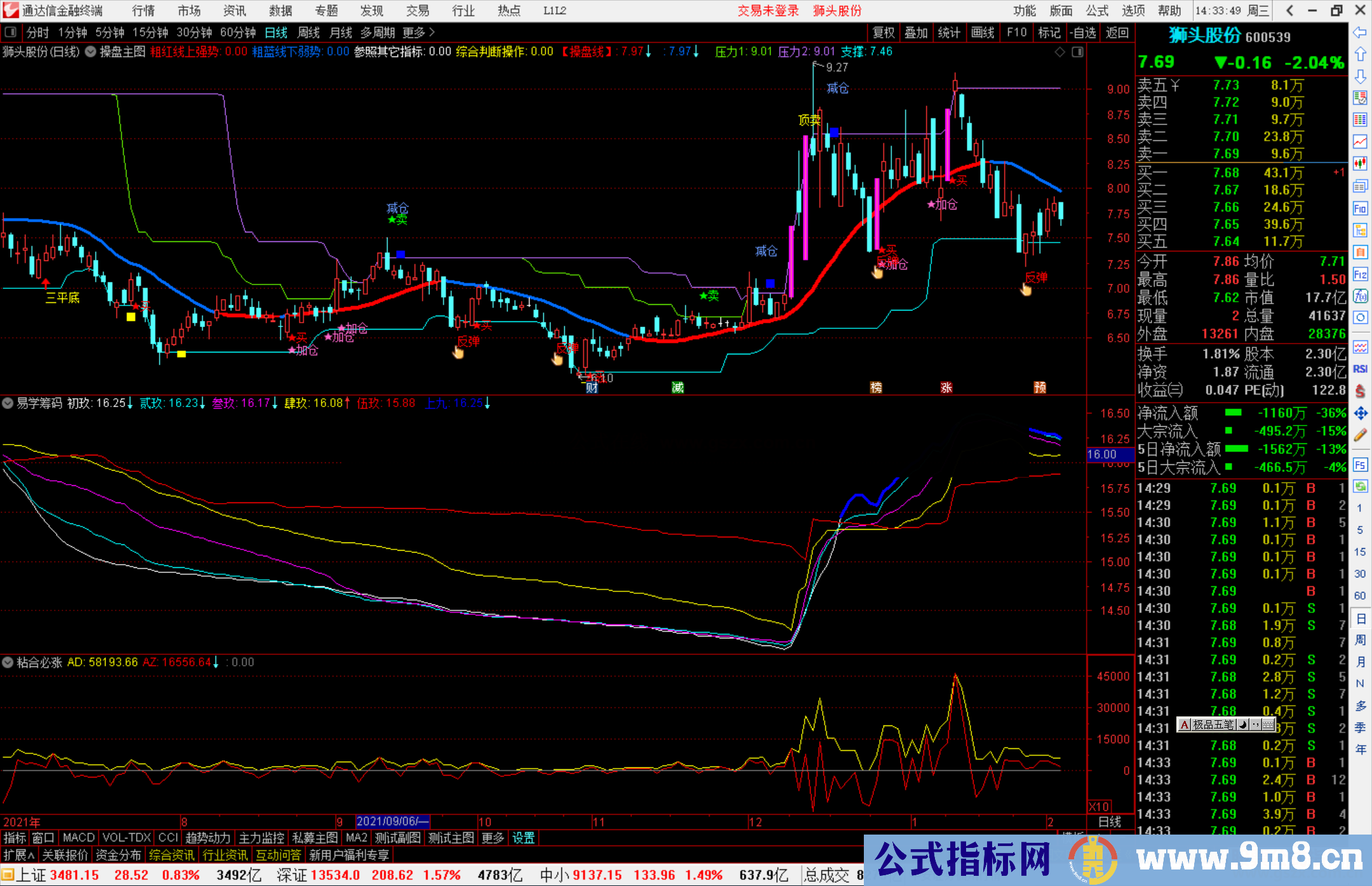Screen dimensions: 1372x886
Task: Open the 更多 indicator tabs list
Action: click(x=493, y=838)
